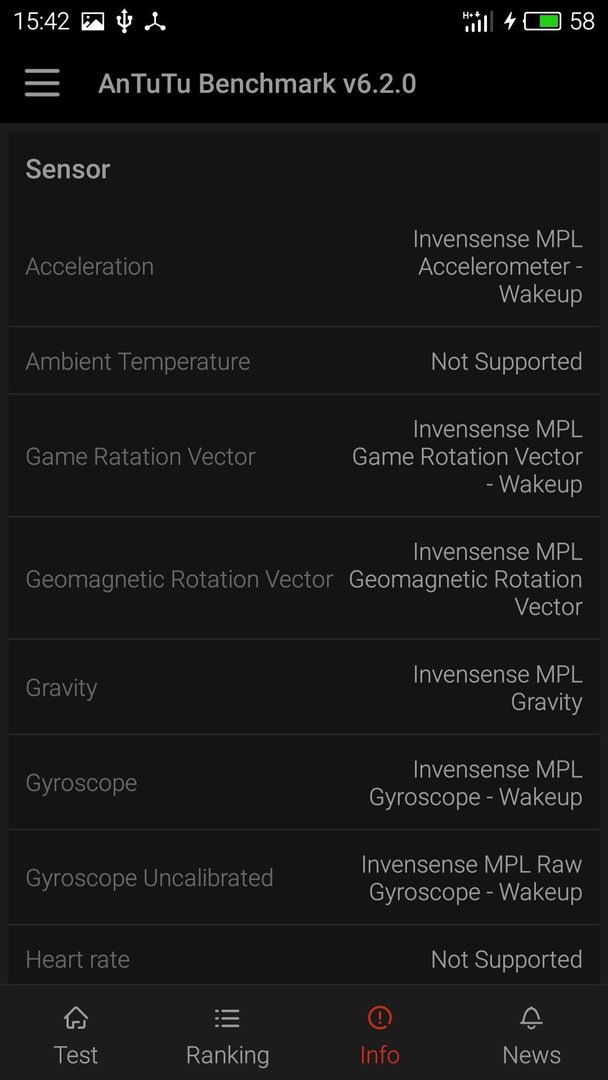Screen dimensions: 608x1080
Task: Tap the battery indicator in status bar
Action: click(x=543, y=21)
